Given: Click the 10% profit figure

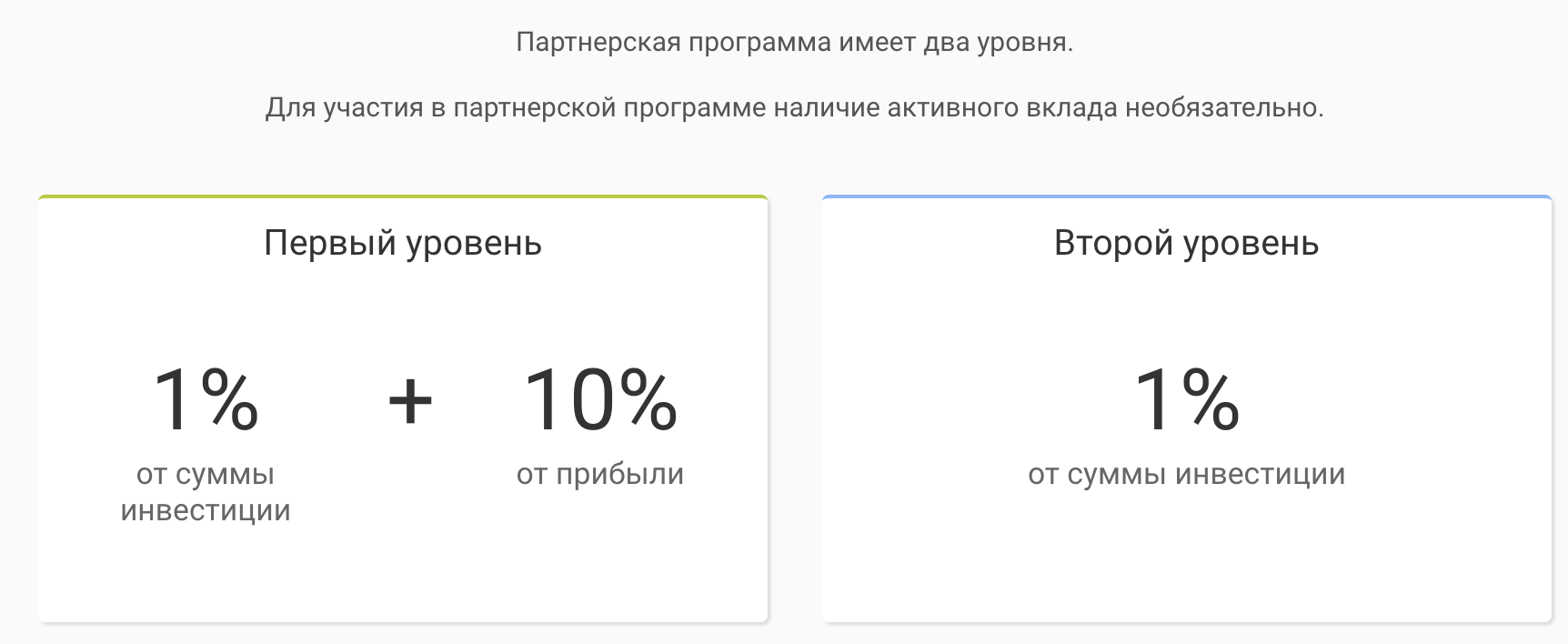Looking at the screenshot, I should [600, 398].
